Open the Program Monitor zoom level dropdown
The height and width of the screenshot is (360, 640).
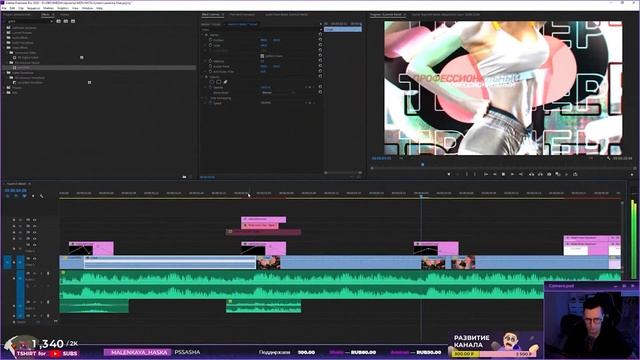(402, 158)
